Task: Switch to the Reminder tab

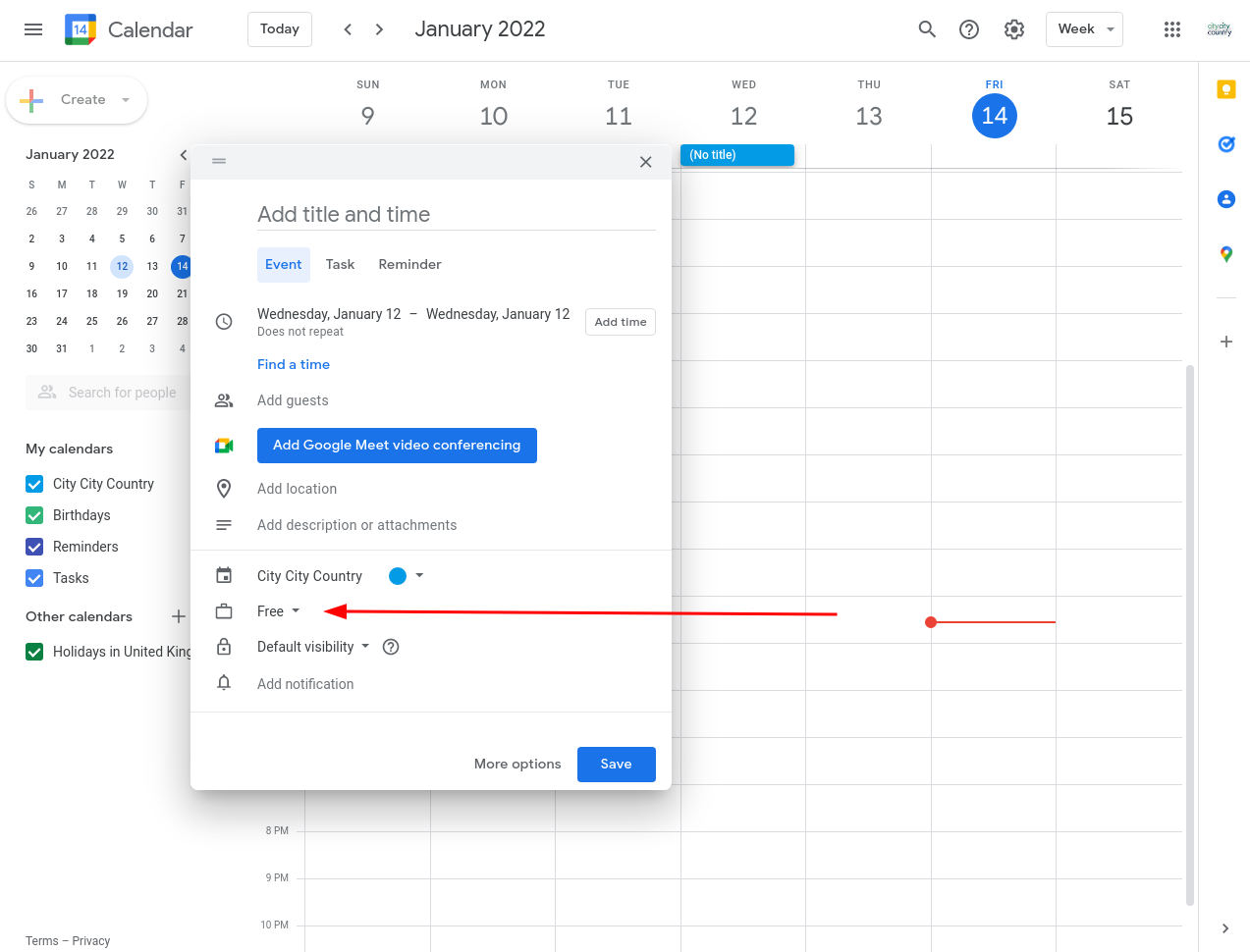Action: click(x=410, y=265)
